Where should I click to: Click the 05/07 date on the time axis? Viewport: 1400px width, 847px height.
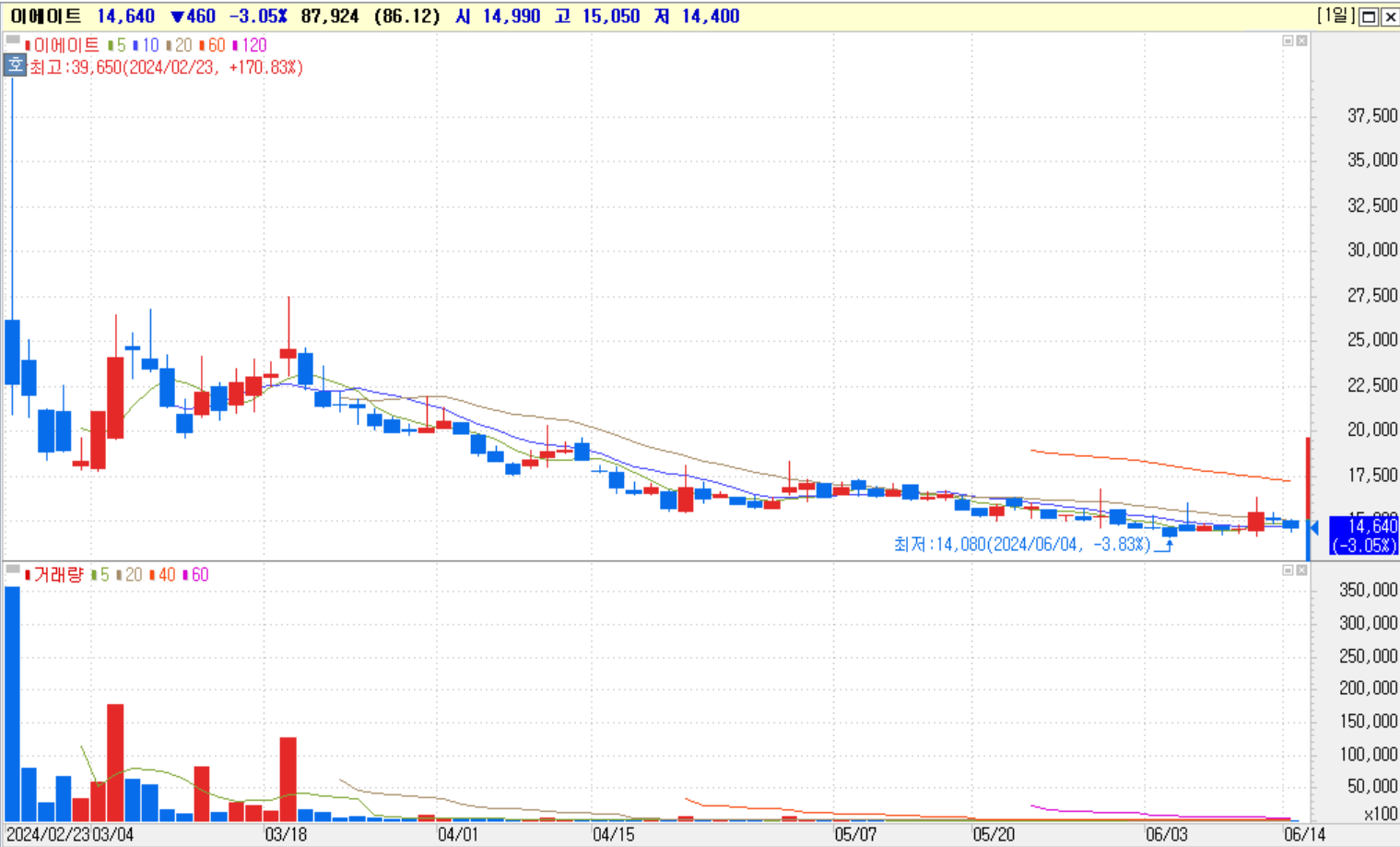click(x=855, y=835)
